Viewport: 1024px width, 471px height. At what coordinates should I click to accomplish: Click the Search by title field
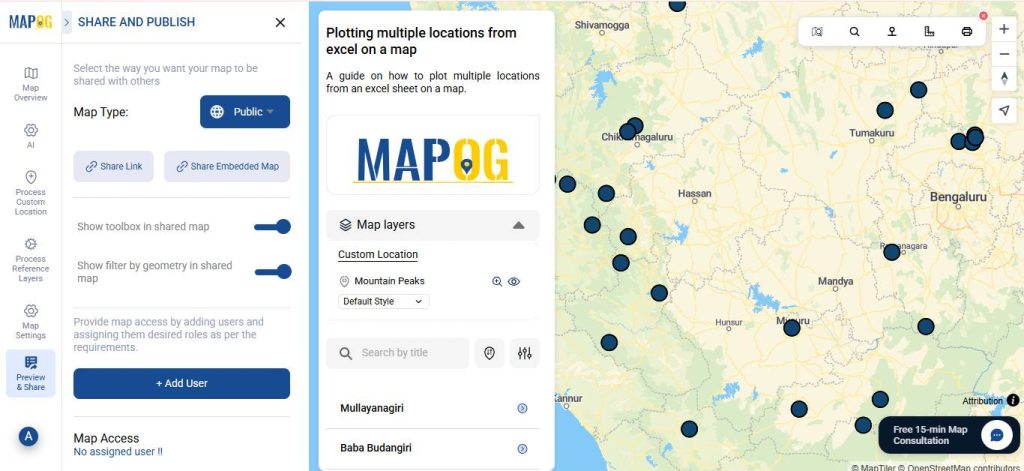398,353
